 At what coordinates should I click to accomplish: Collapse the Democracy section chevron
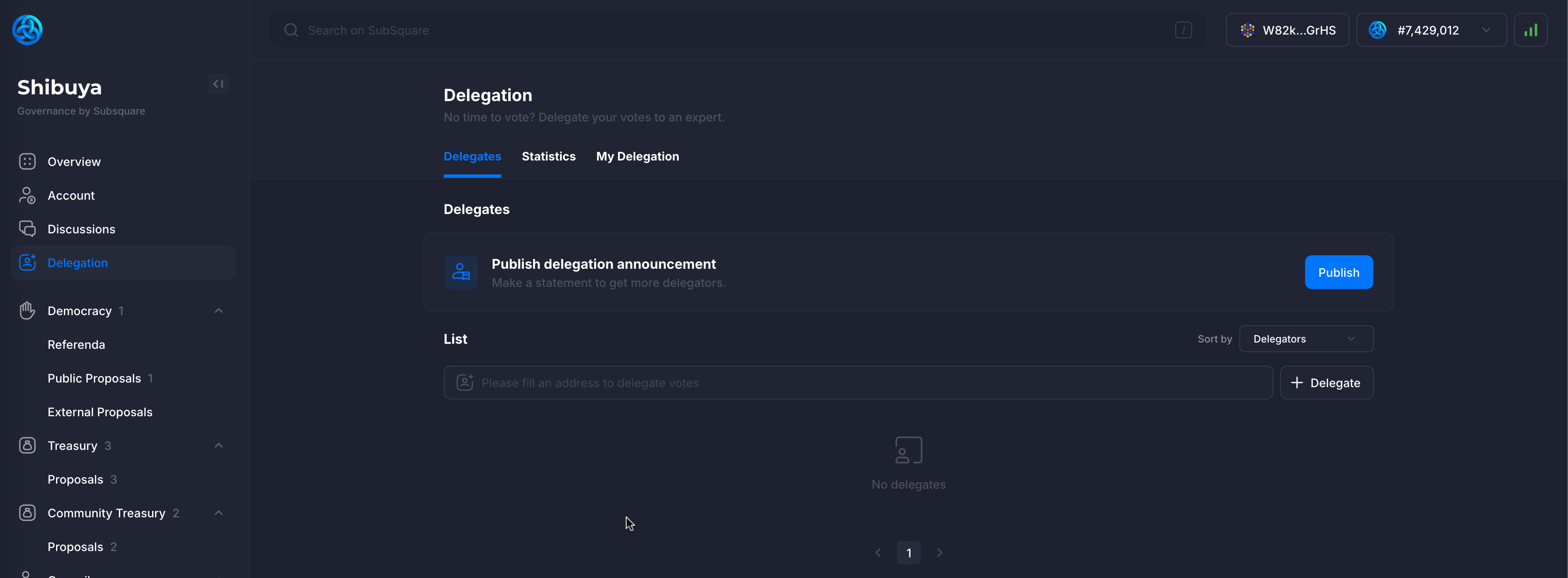[x=219, y=311]
